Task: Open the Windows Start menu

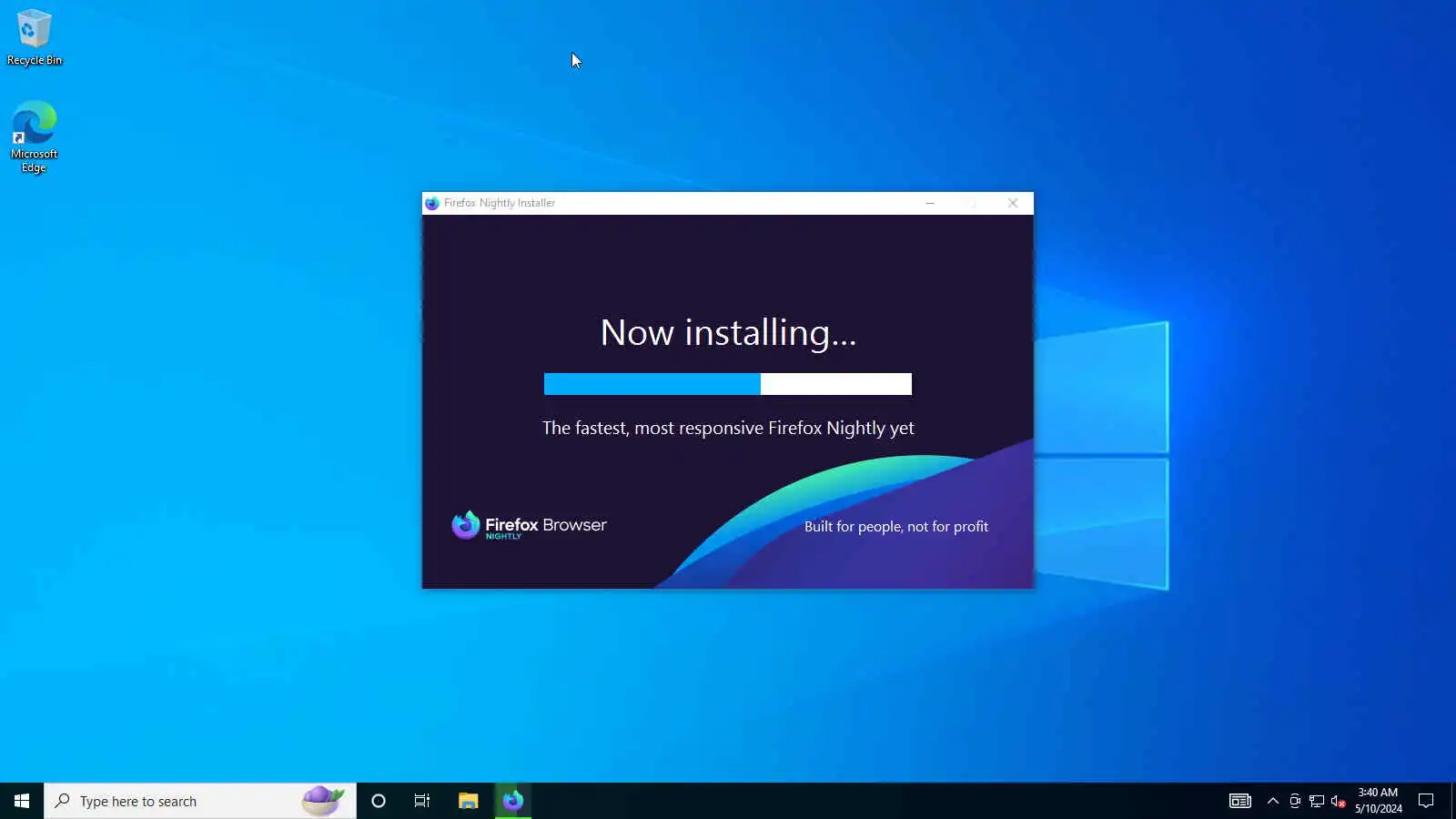Action: coord(22,801)
